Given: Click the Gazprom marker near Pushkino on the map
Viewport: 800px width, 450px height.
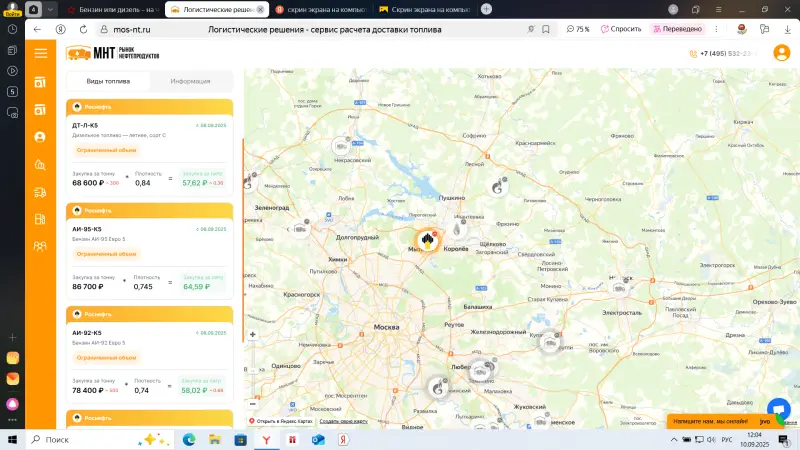Looking at the screenshot, I should (x=499, y=187).
